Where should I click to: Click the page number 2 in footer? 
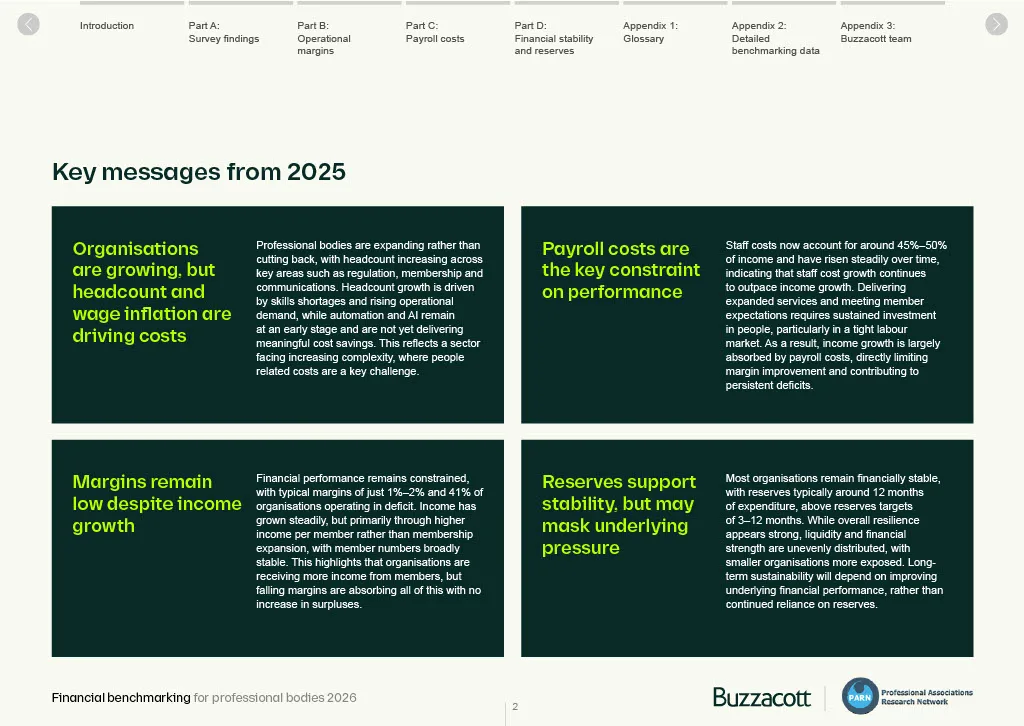[x=515, y=706]
